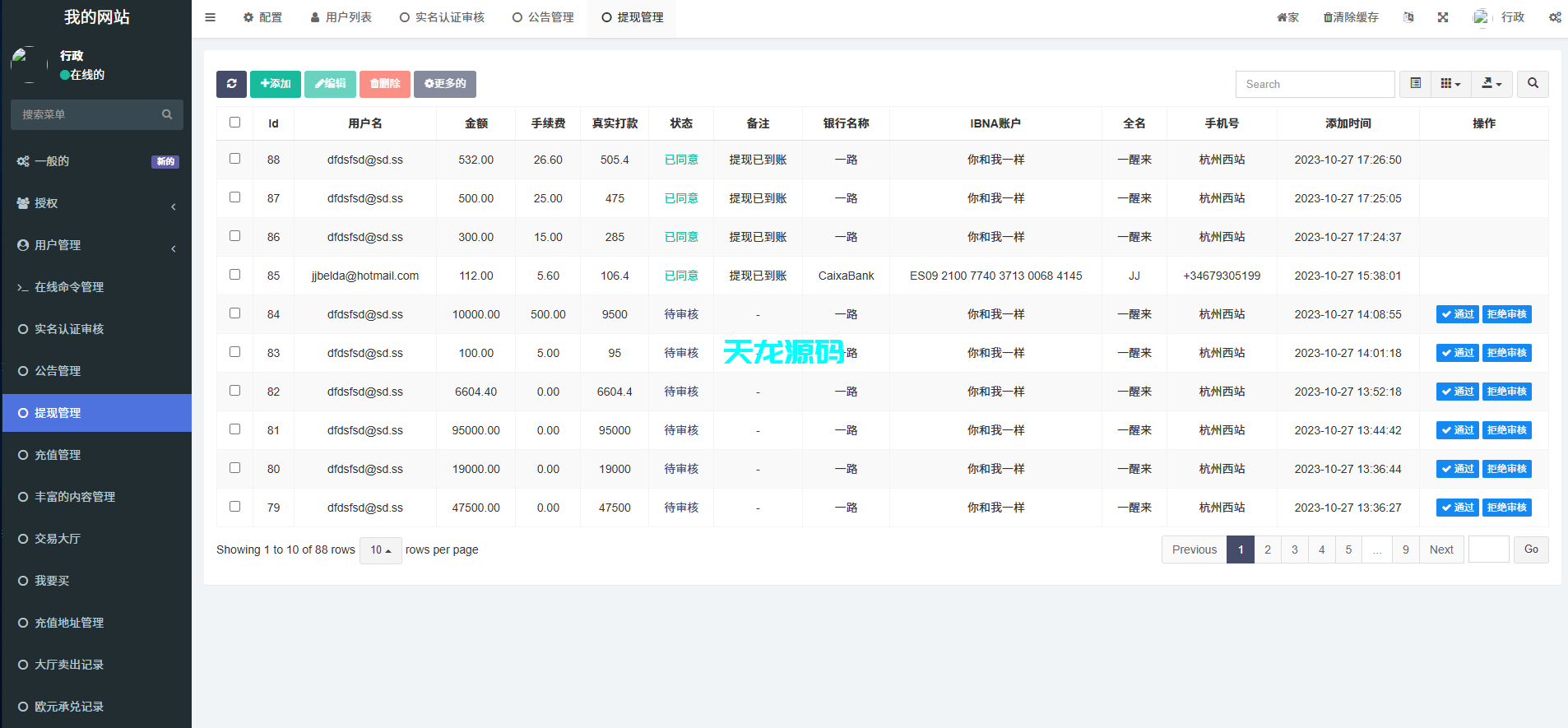Open the settings gears icon at top right
1568x728 pixels.
(1555, 17)
